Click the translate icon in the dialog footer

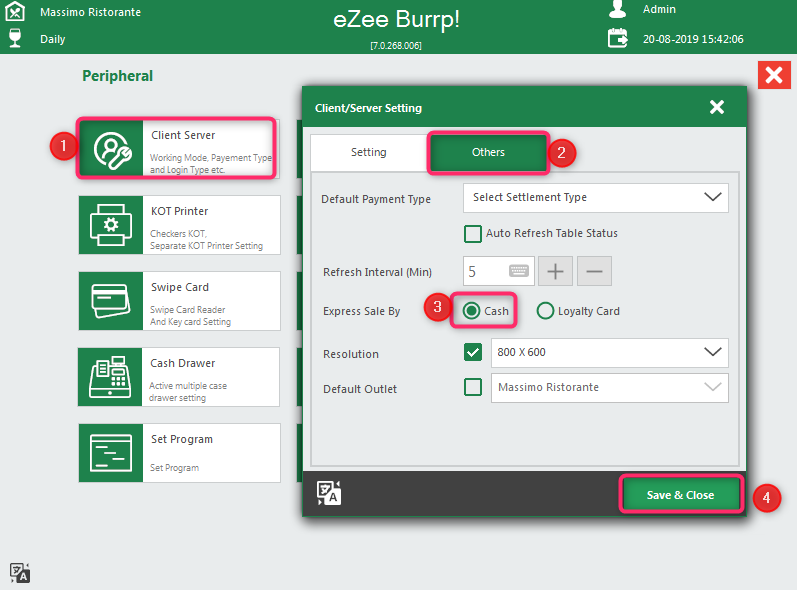point(329,493)
